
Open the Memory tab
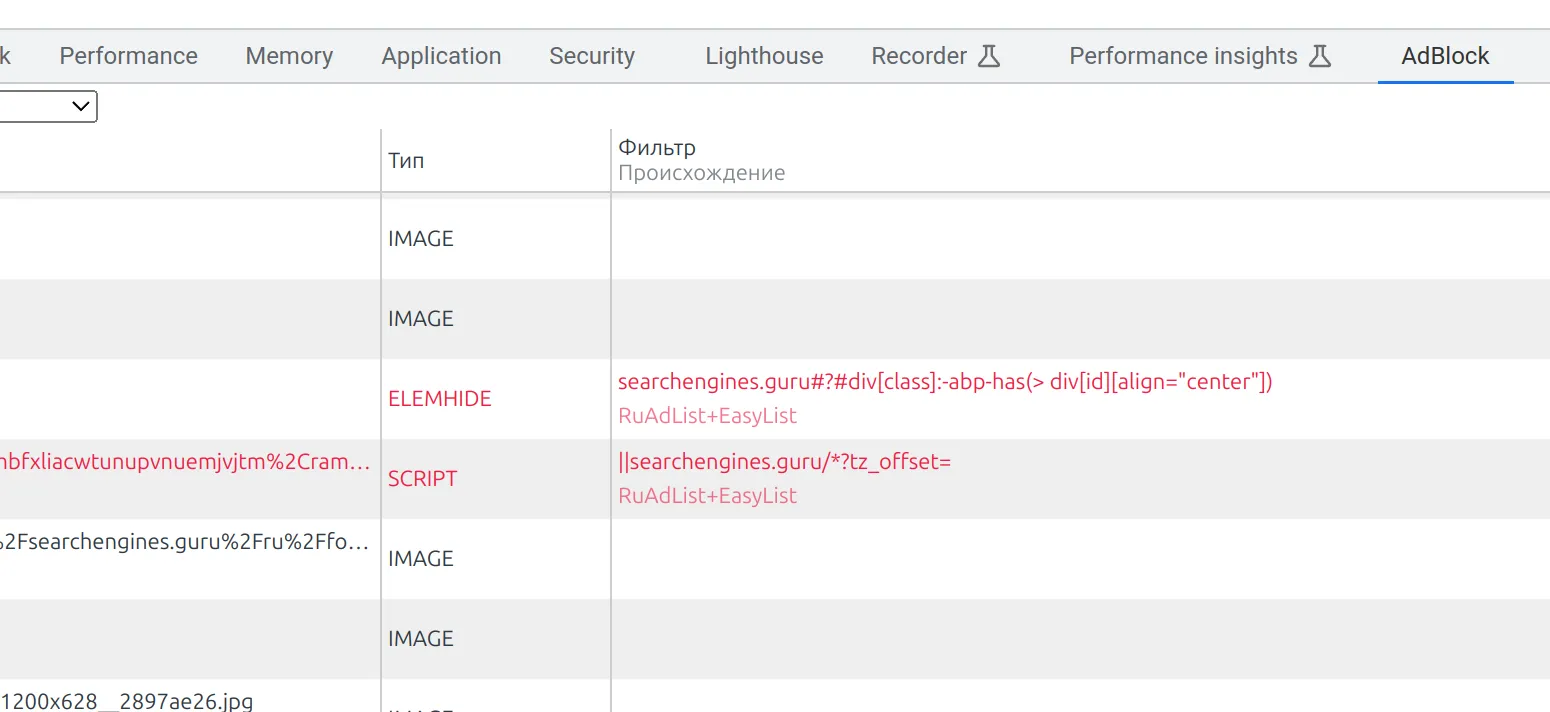289,56
